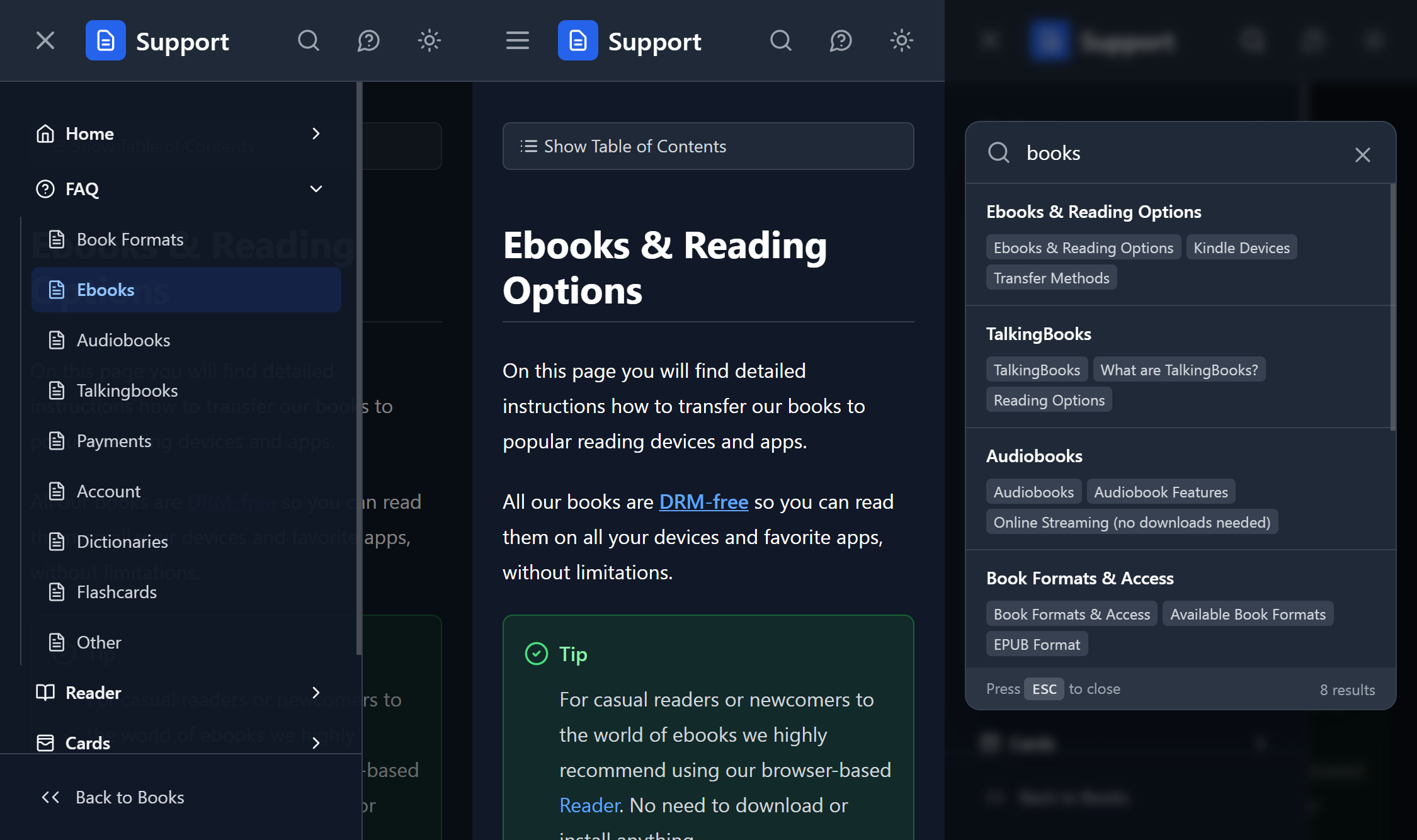Select Book Formats in sidebar
The width and height of the screenshot is (1417, 840).
[x=130, y=239]
